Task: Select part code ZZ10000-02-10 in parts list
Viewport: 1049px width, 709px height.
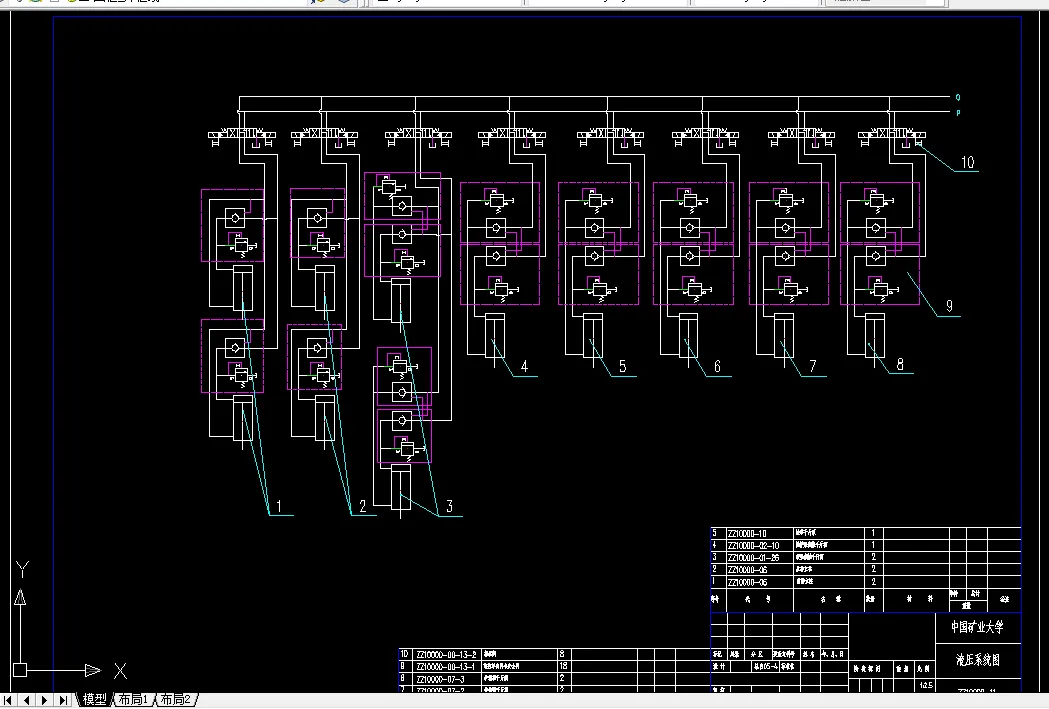Action: tap(753, 546)
